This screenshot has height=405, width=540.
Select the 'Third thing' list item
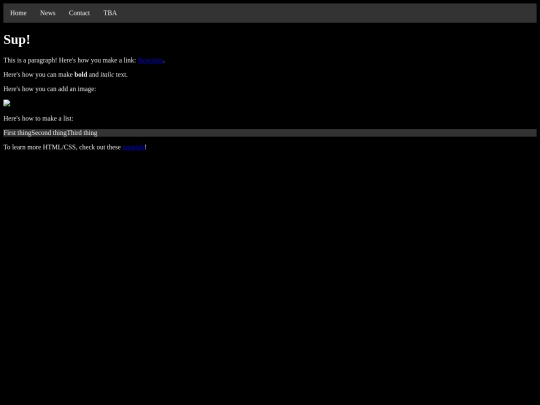click(82, 133)
